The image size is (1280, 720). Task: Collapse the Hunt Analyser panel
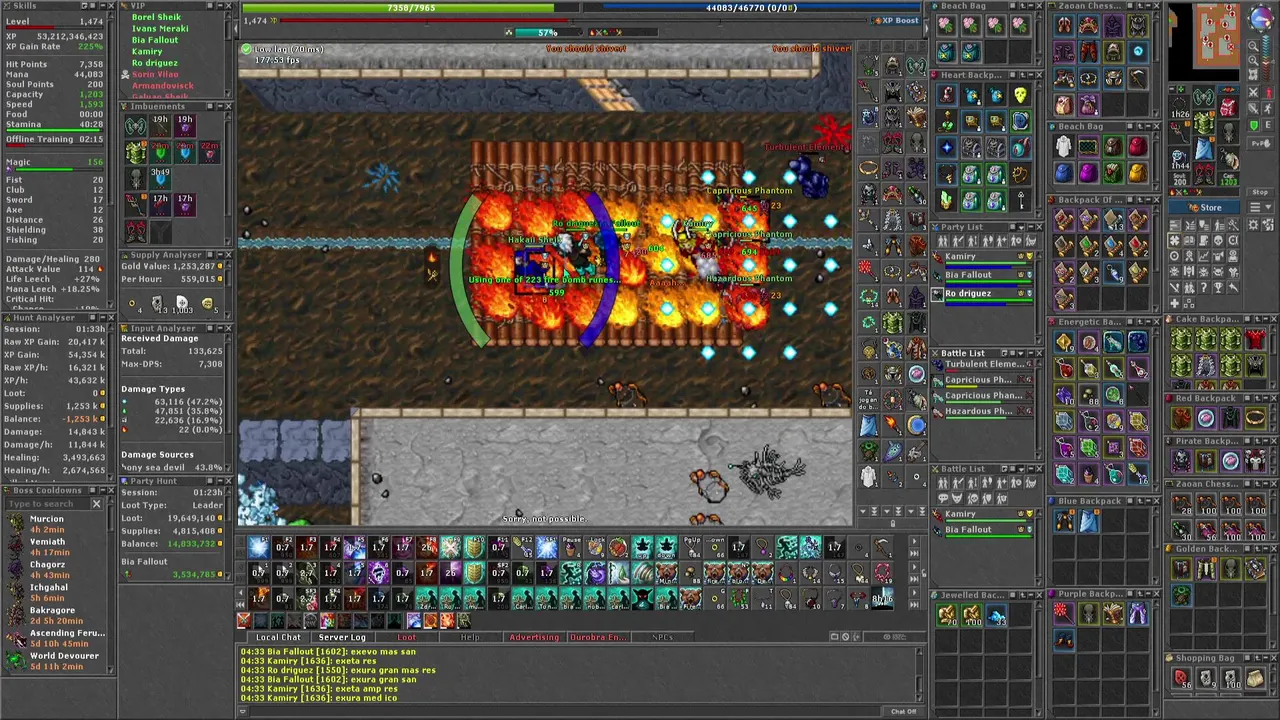pyautogui.click(x=103, y=317)
